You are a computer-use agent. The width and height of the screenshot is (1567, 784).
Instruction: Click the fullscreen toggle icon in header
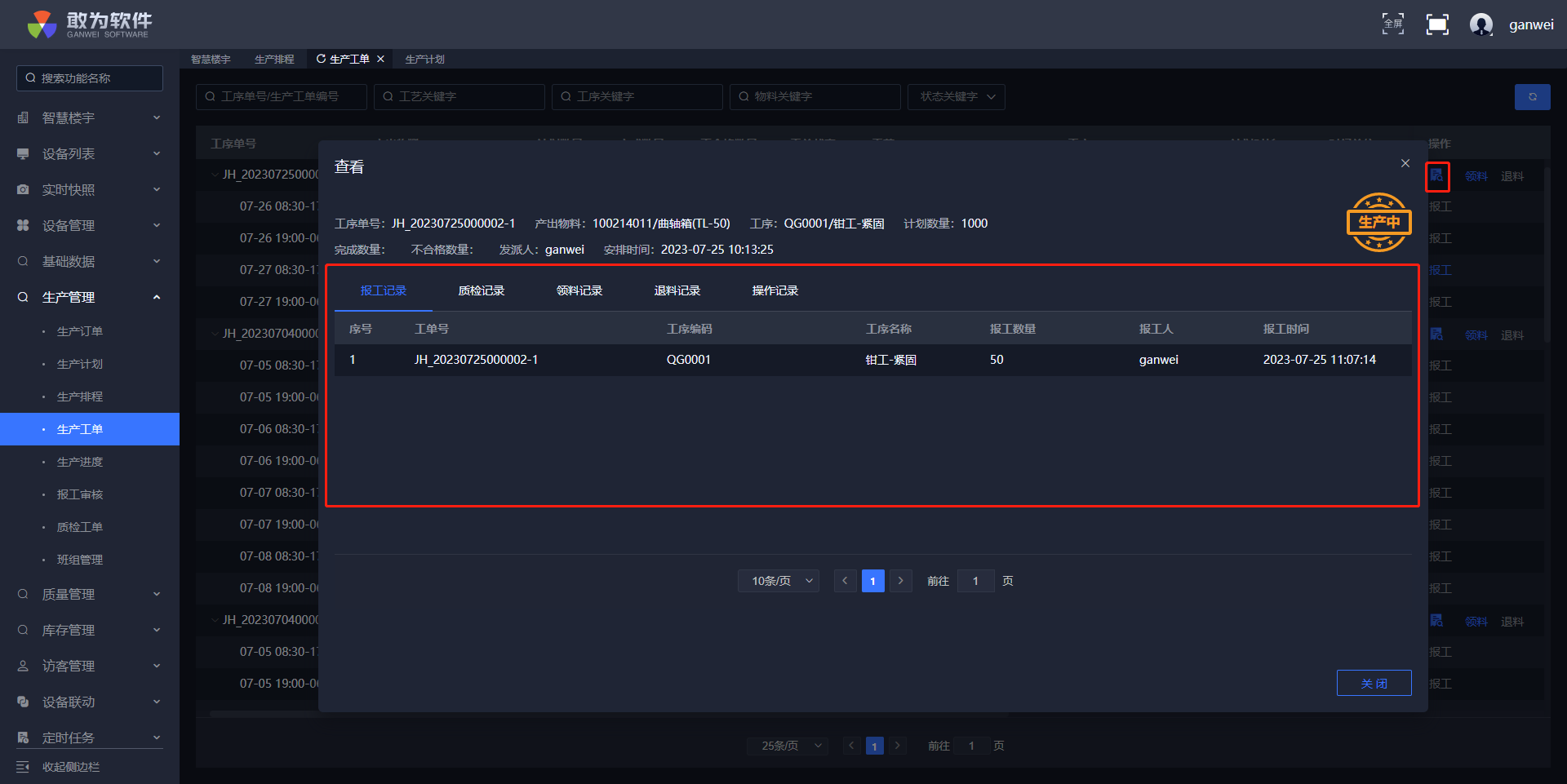(1392, 24)
